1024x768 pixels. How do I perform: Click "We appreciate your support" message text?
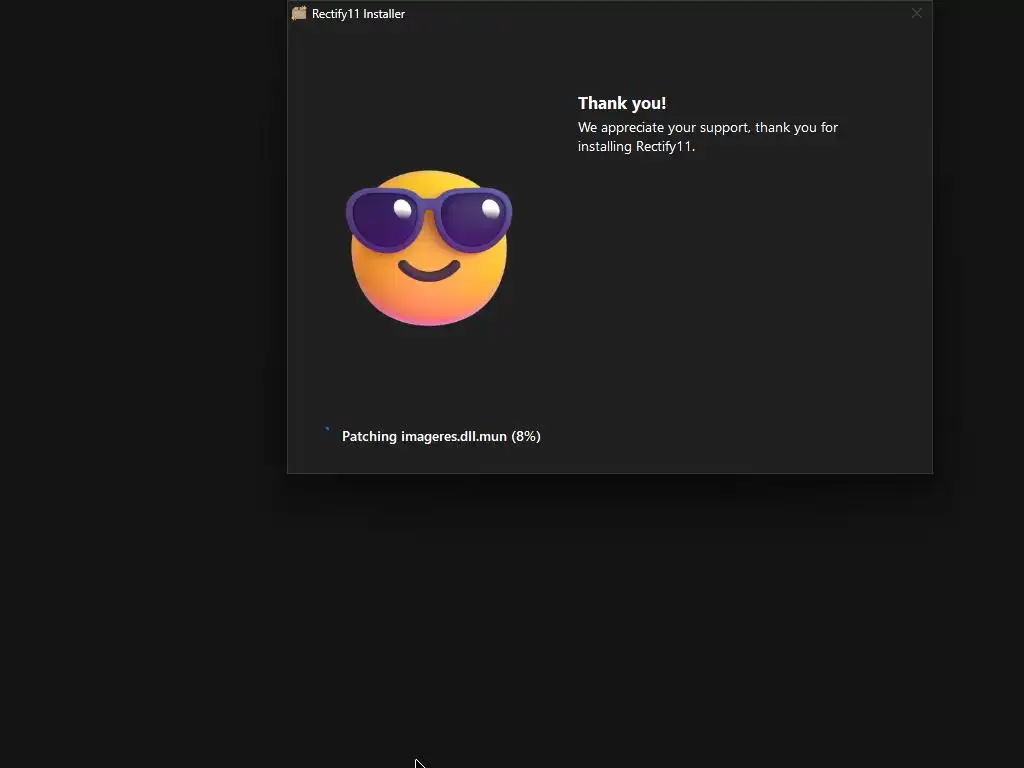pyautogui.click(x=707, y=136)
